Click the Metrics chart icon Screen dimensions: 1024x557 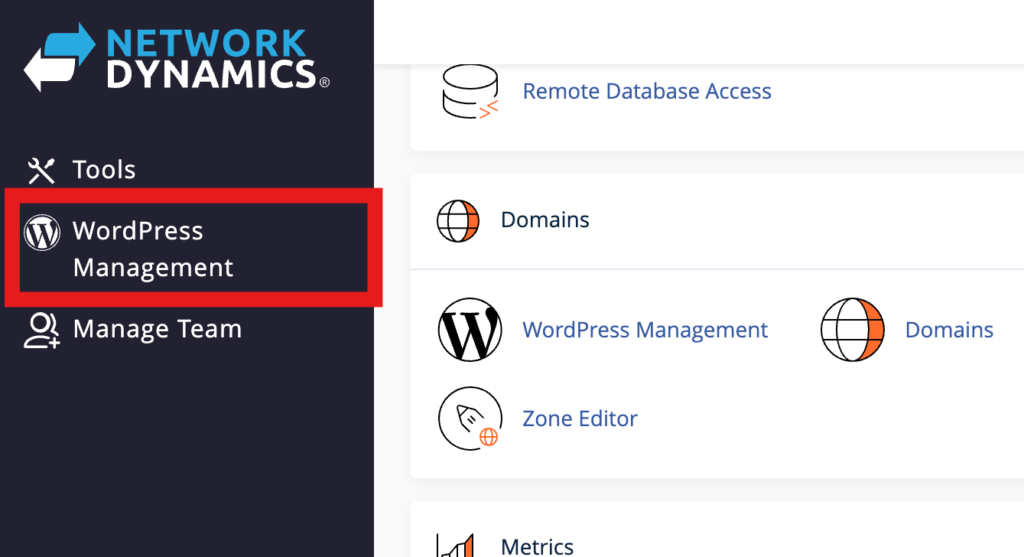tap(458, 545)
